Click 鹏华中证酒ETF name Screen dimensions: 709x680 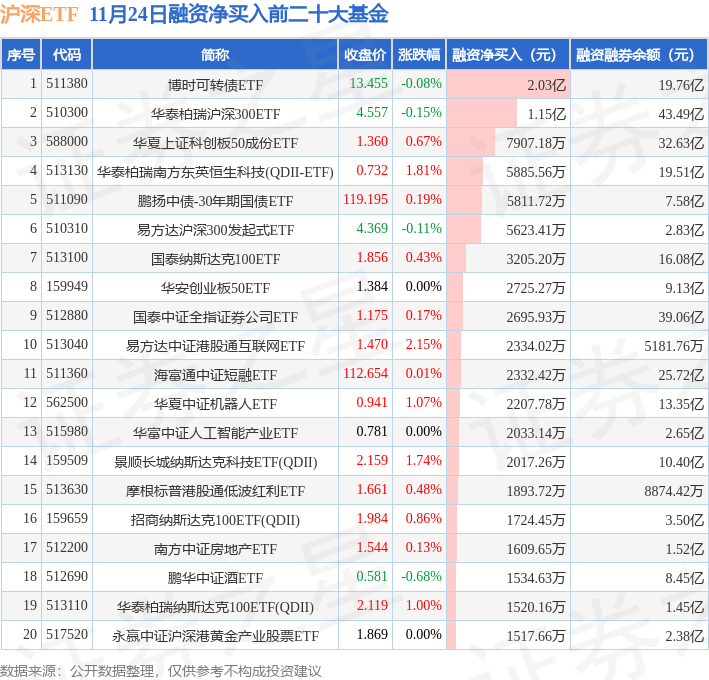point(215,577)
